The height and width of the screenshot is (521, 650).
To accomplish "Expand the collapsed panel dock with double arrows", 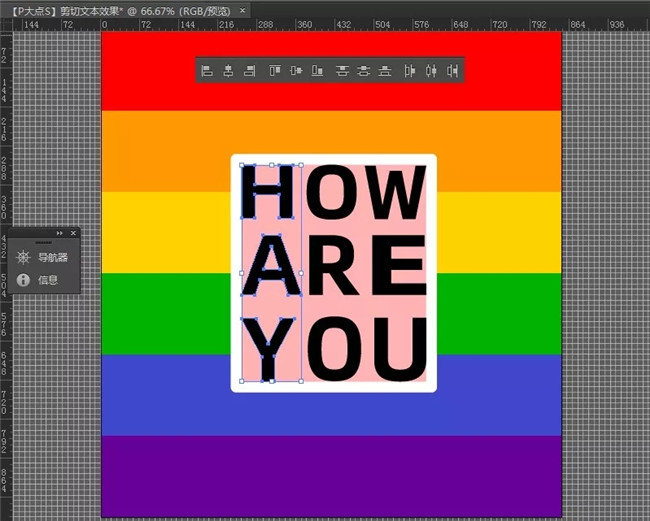I will [x=59, y=233].
